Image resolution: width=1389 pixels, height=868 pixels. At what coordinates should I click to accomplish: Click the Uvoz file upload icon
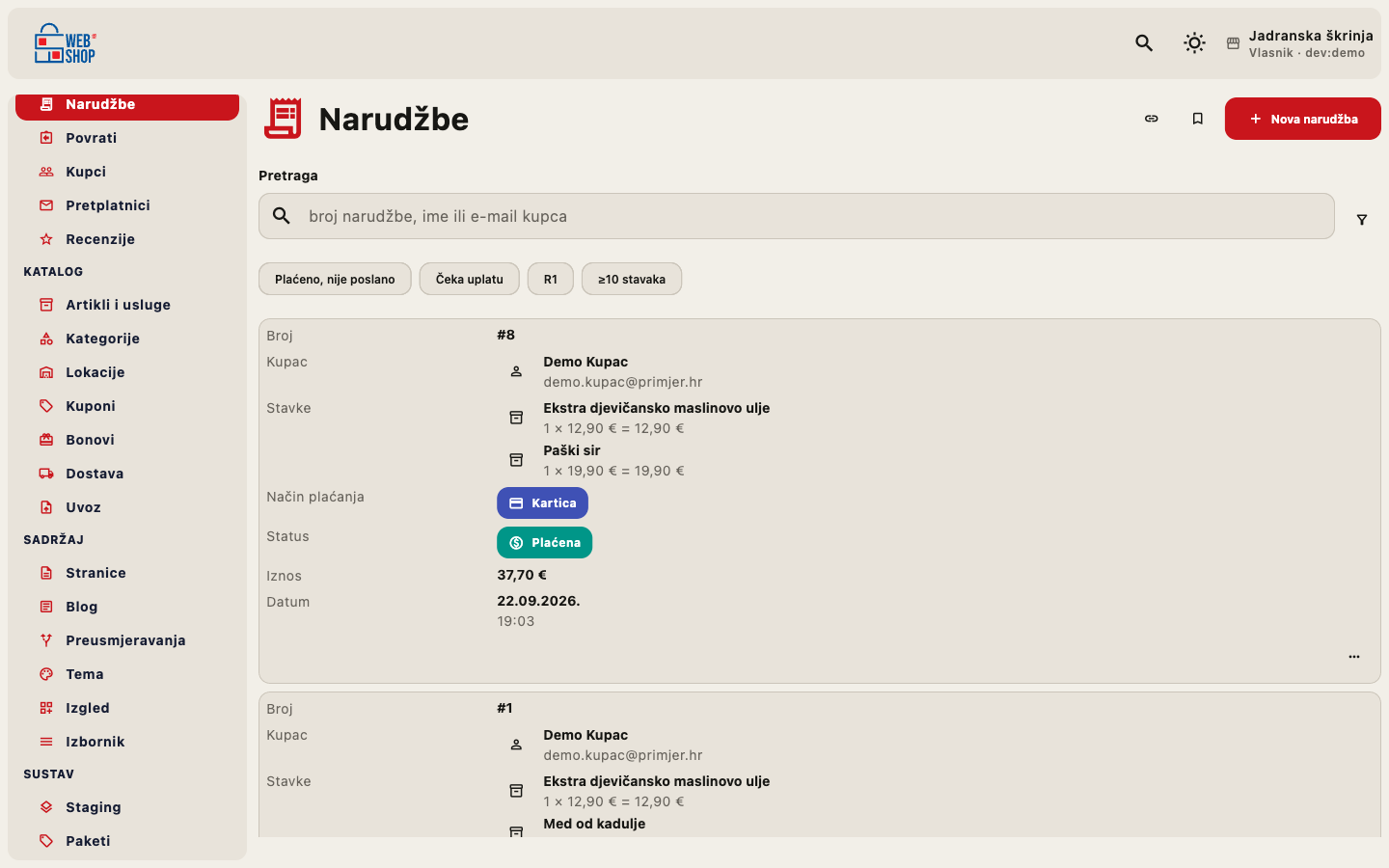click(x=46, y=507)
